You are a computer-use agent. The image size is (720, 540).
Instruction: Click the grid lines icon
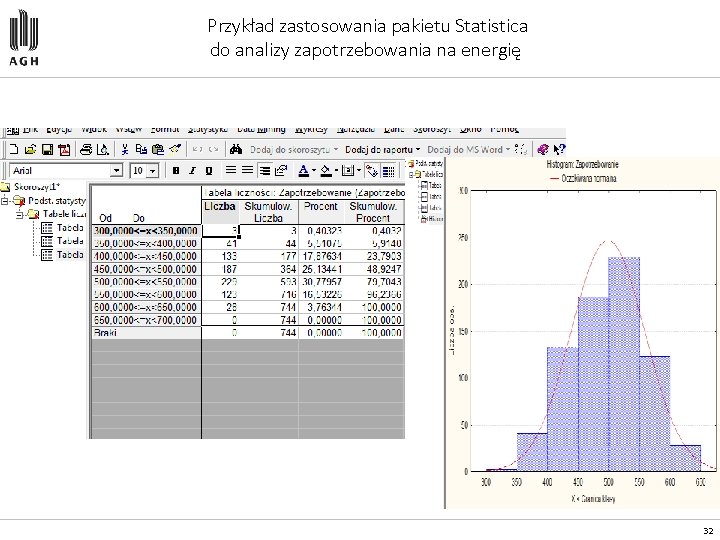click(388, 171)
